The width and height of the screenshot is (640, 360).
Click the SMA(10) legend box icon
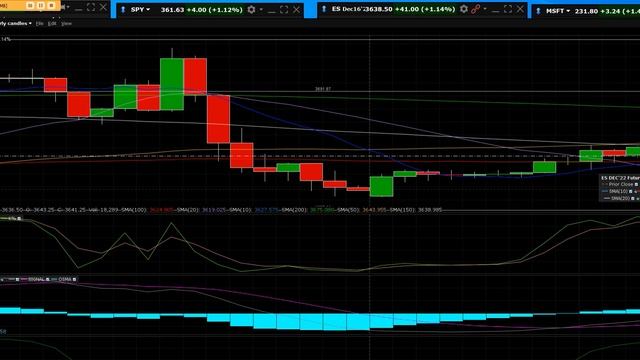click(631, 191)
